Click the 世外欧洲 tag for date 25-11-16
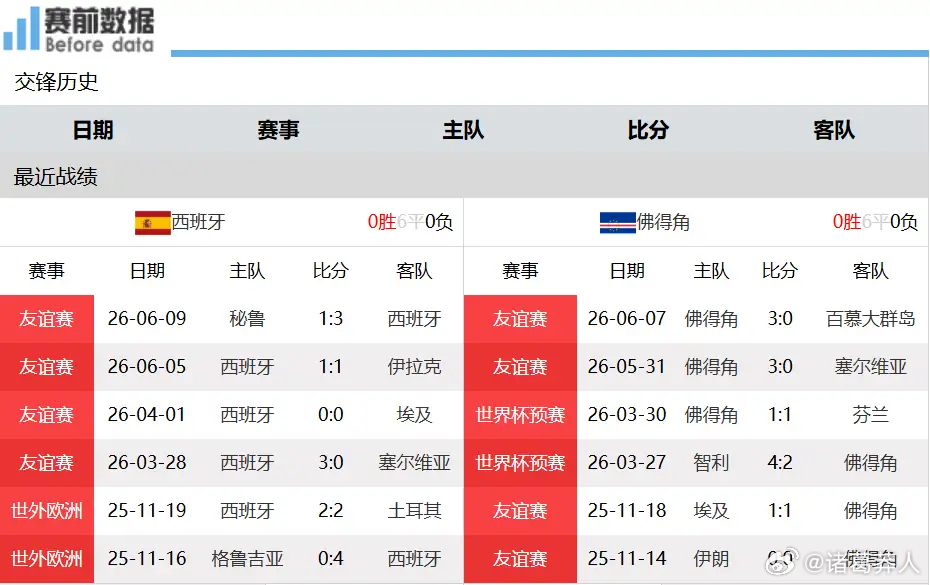 (47, 559)
